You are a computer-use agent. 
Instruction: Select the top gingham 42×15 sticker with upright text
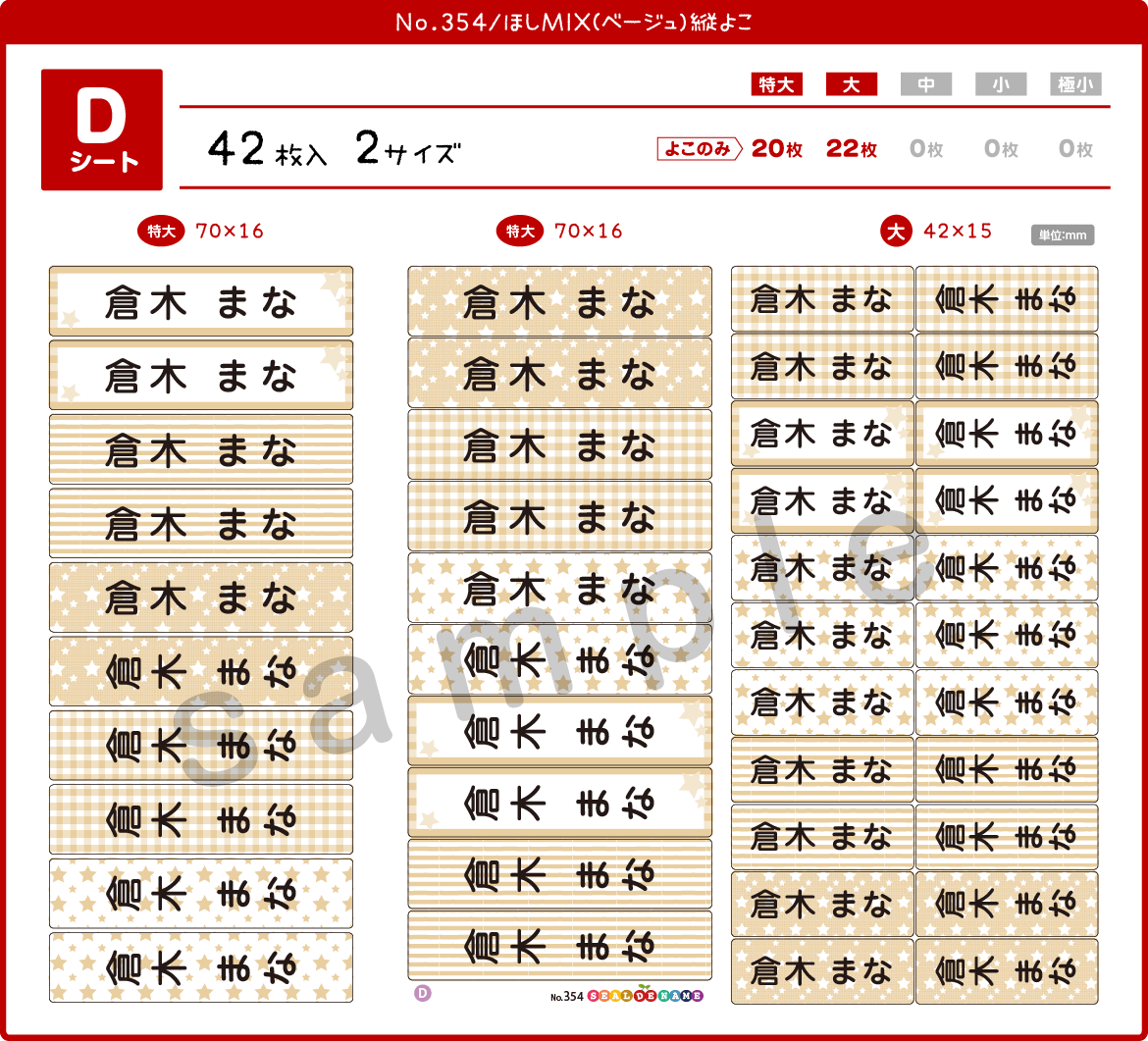[x=822, y=299]
